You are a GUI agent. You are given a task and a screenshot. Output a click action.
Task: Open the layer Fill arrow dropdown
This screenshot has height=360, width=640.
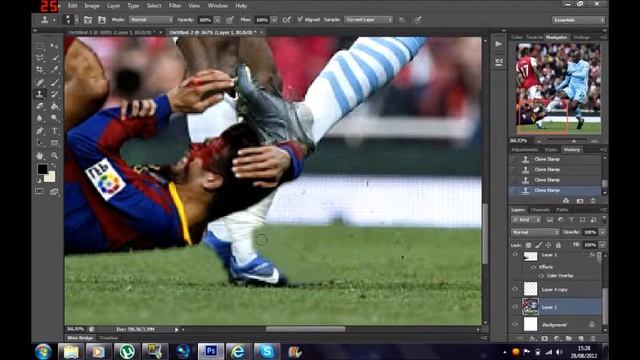click(602, 245)
